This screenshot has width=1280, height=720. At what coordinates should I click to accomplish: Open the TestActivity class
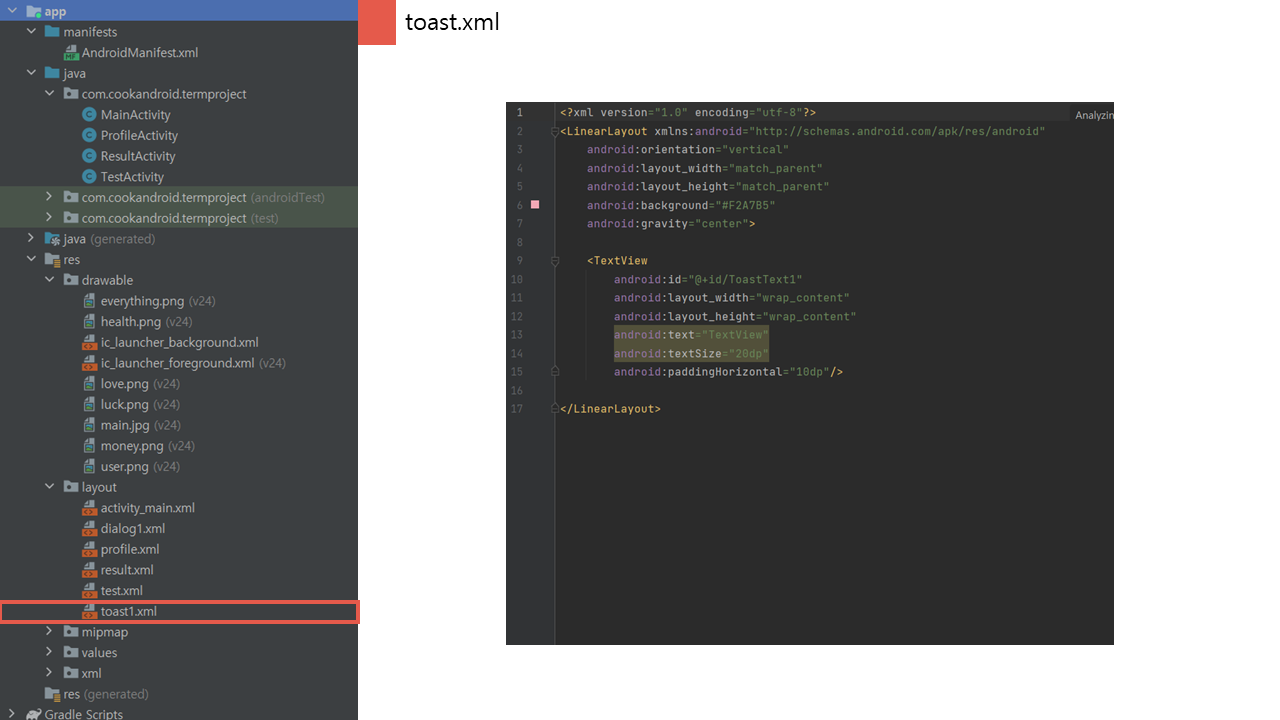click(x=132, y=177)
